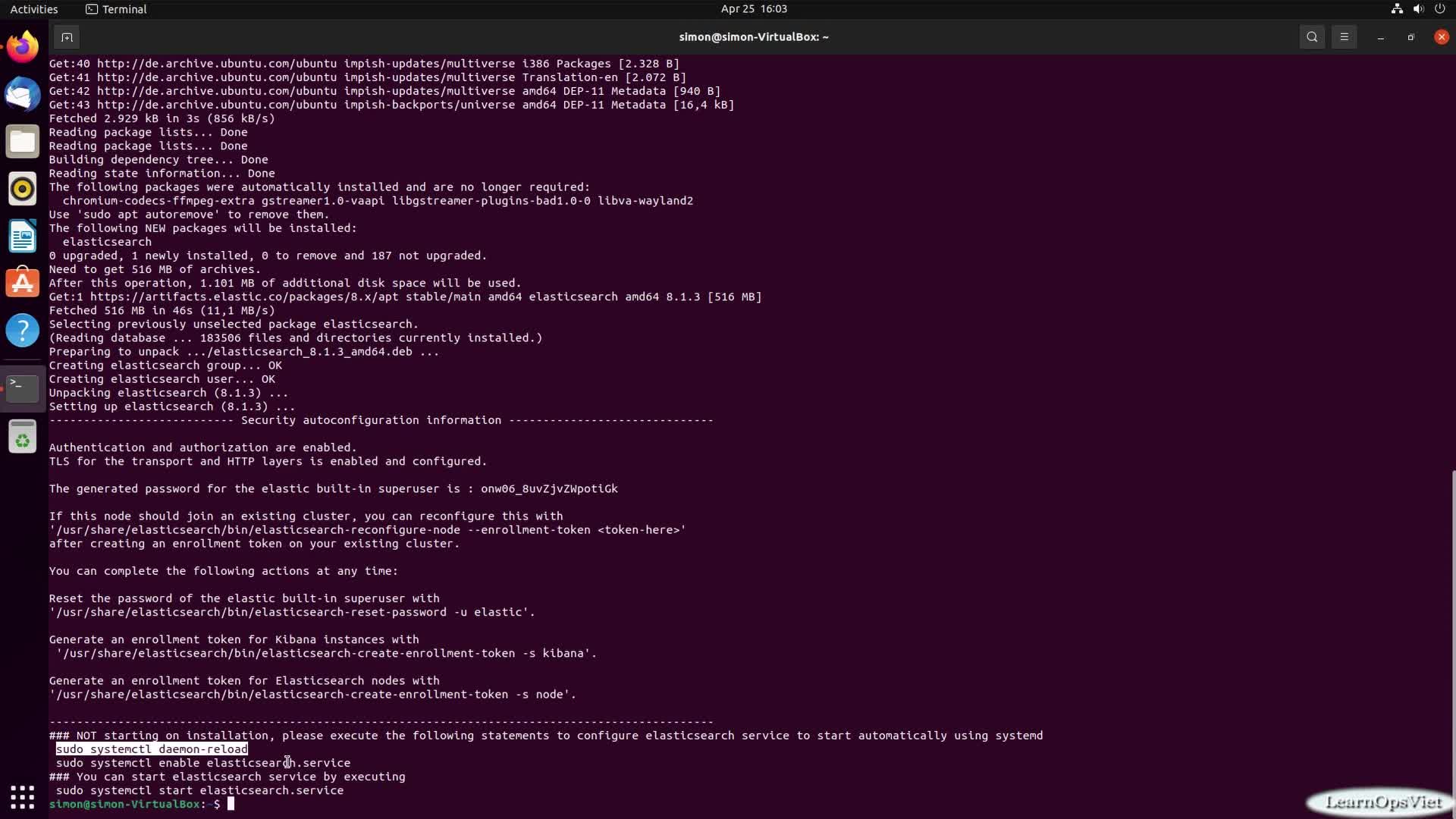Open the Activities overview

pos(34,9)
